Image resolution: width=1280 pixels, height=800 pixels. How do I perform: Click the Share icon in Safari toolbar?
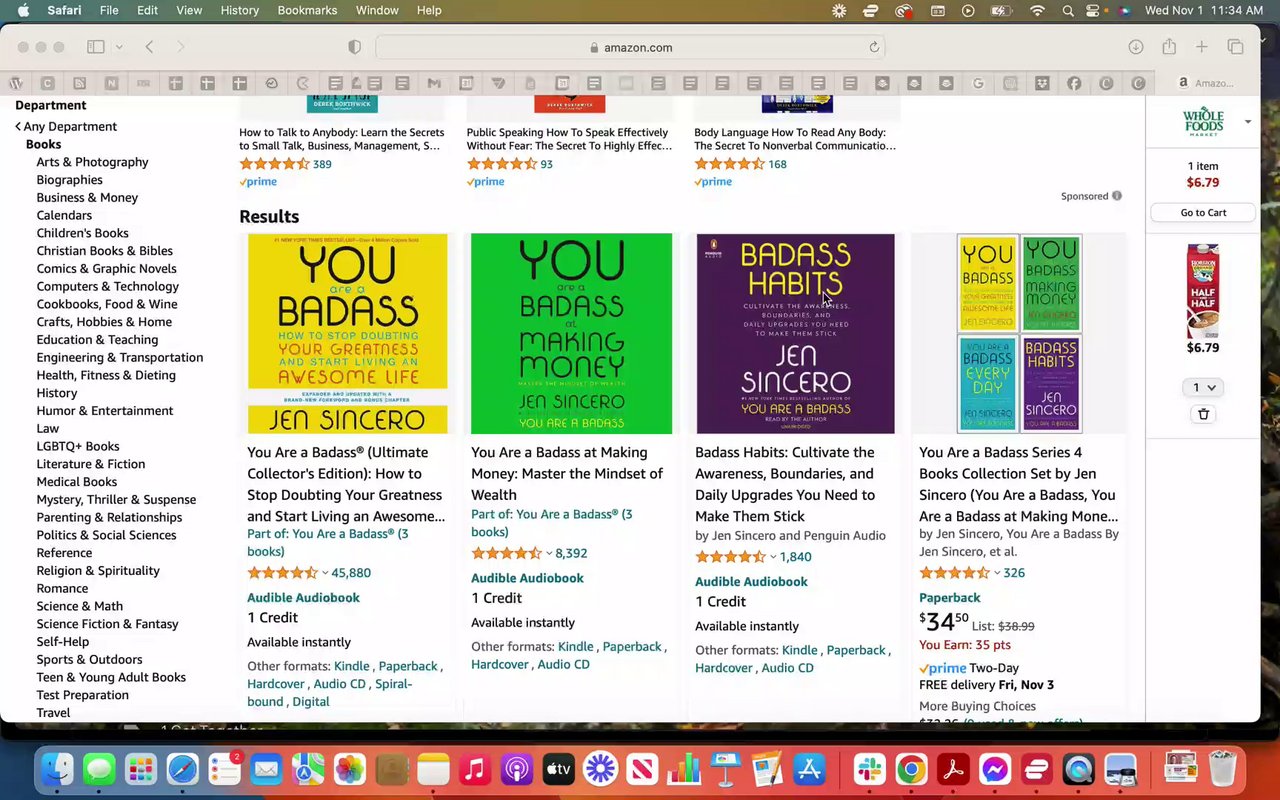1169,47
